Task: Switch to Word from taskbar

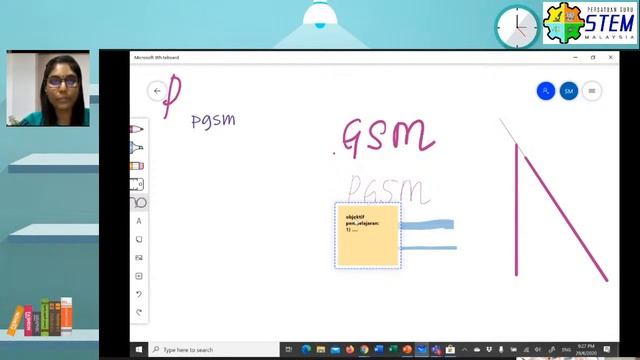Action: (x=379, y=349)
